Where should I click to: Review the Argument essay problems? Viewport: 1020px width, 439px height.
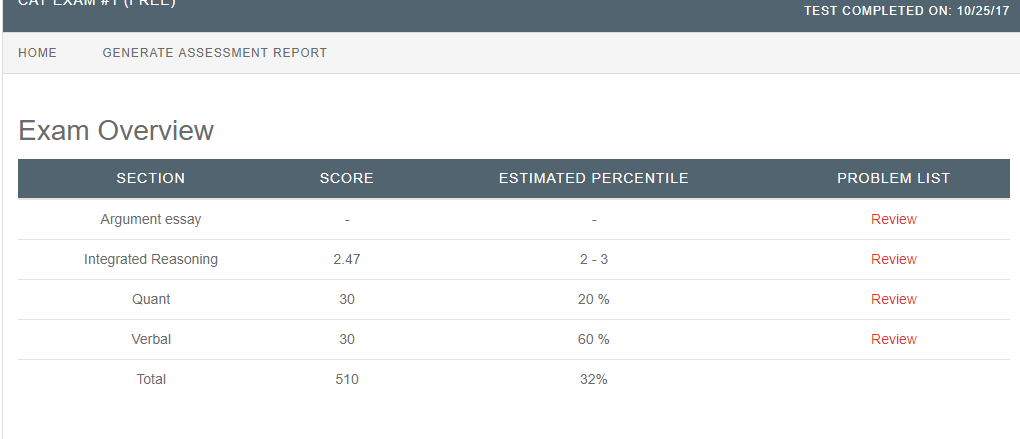click(x=893, y=219)
